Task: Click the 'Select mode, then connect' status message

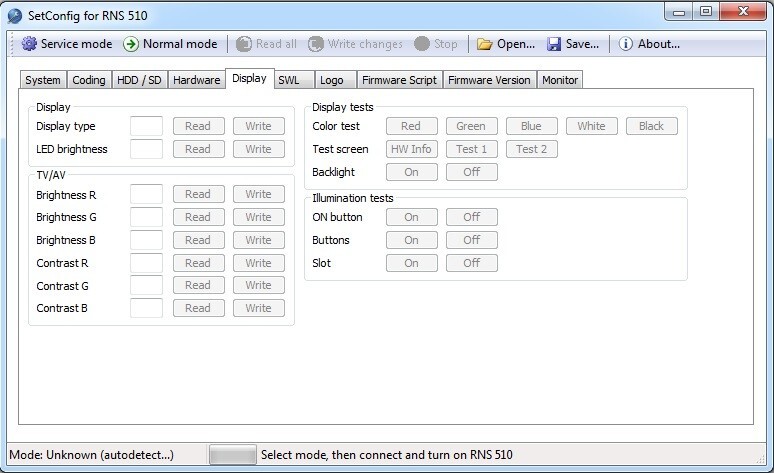Action: [387, 455]
